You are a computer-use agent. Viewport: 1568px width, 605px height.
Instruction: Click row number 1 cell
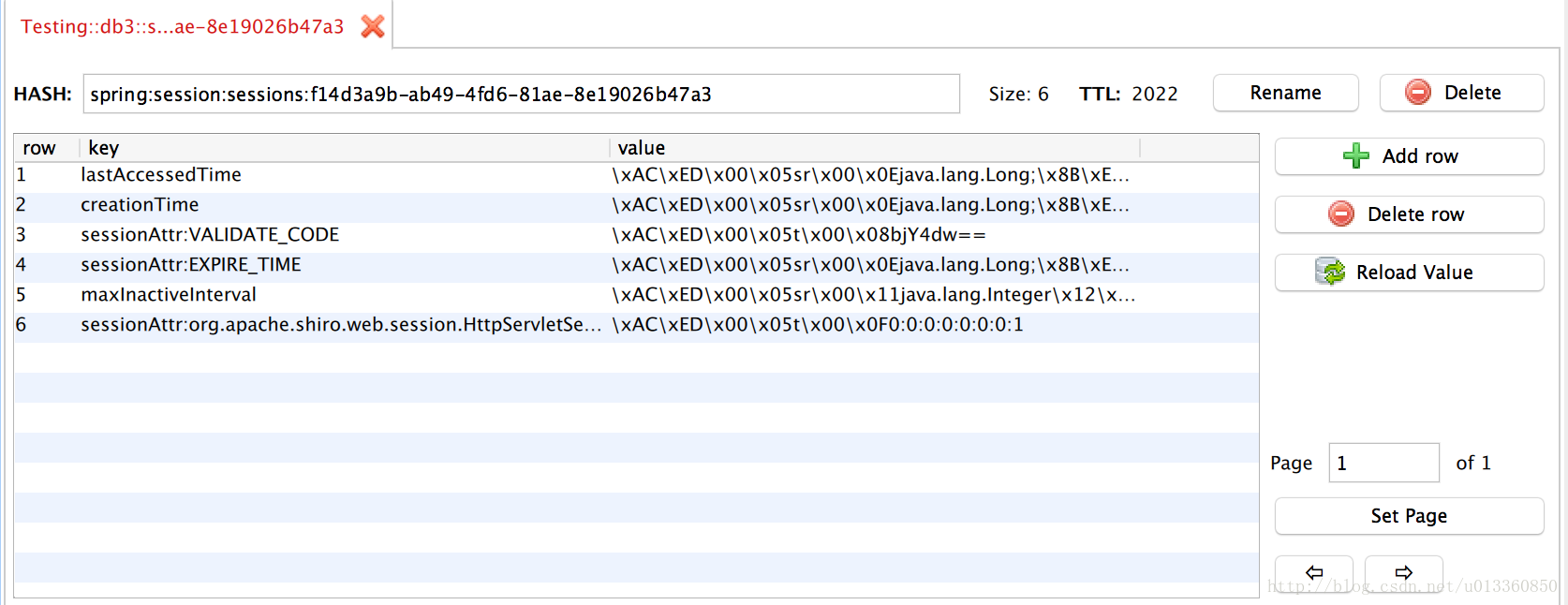[x=46, y=174]
